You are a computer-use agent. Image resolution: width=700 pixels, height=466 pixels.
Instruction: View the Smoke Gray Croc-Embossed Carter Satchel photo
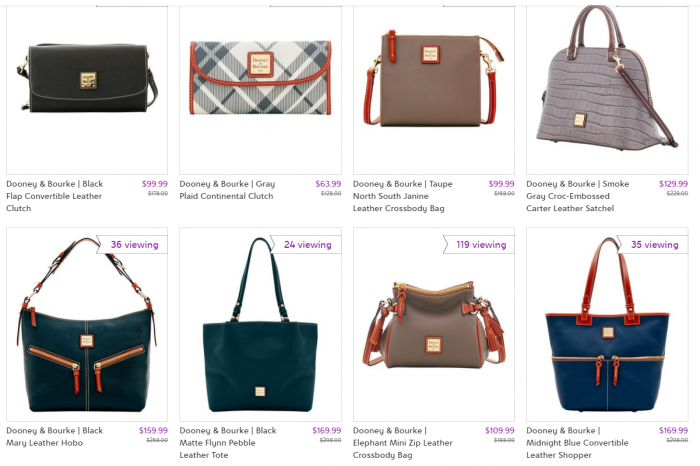(607, 78)
